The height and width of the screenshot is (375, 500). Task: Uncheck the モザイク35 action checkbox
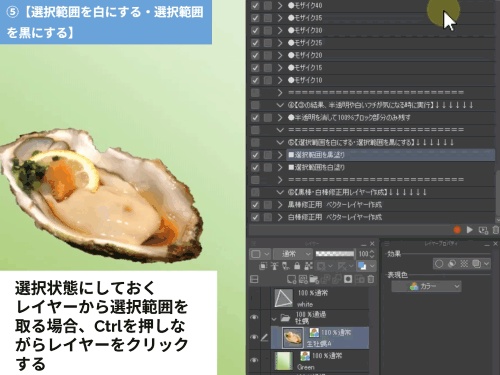255,18
